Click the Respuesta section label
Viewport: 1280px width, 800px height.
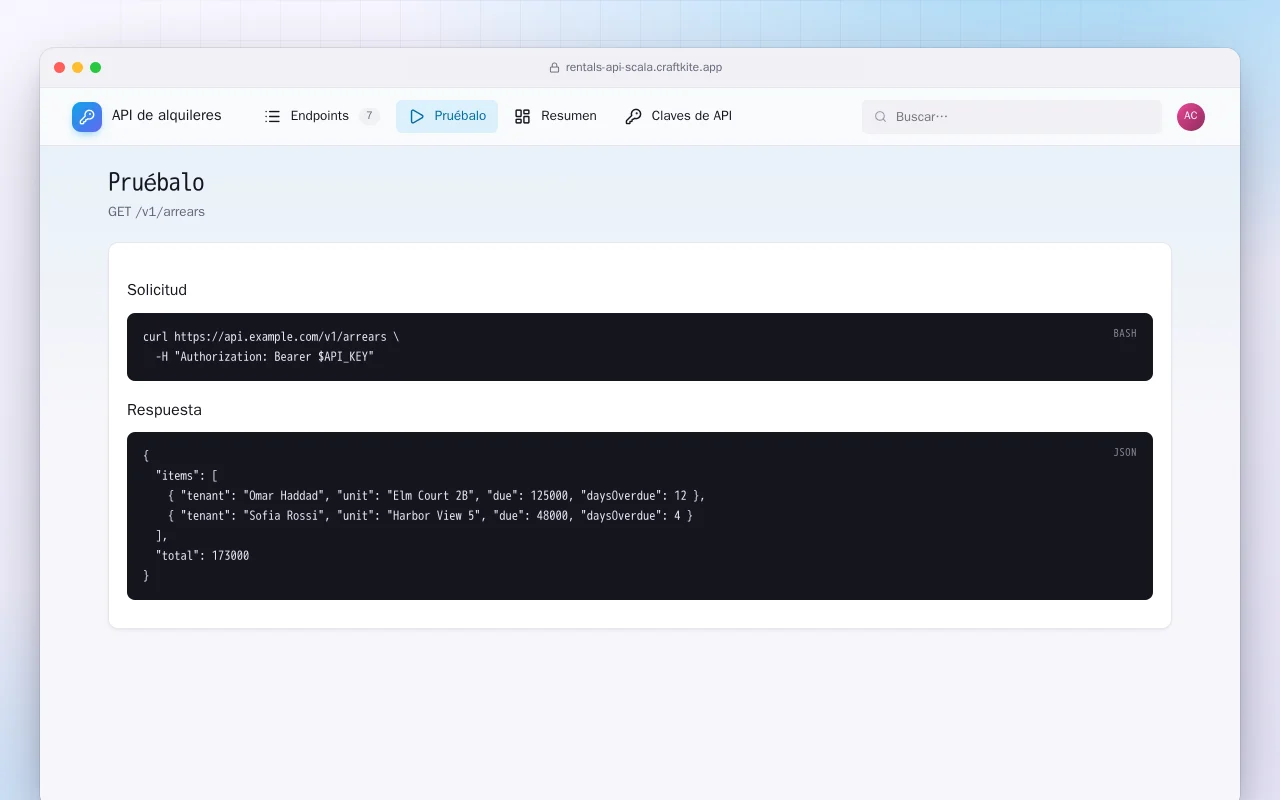pos(164,410)
